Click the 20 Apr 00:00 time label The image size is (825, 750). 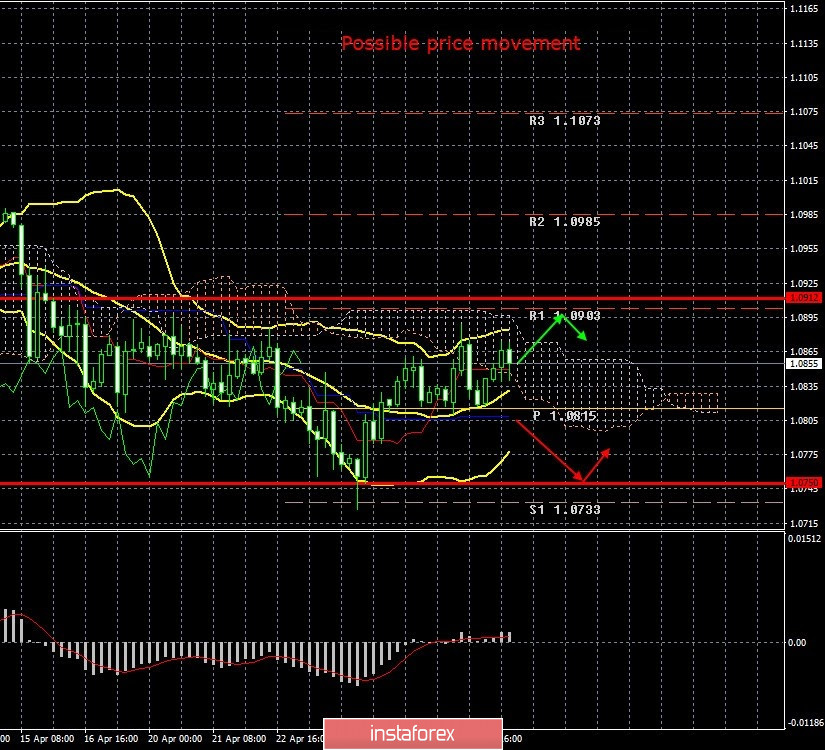[x=175, y=739]
